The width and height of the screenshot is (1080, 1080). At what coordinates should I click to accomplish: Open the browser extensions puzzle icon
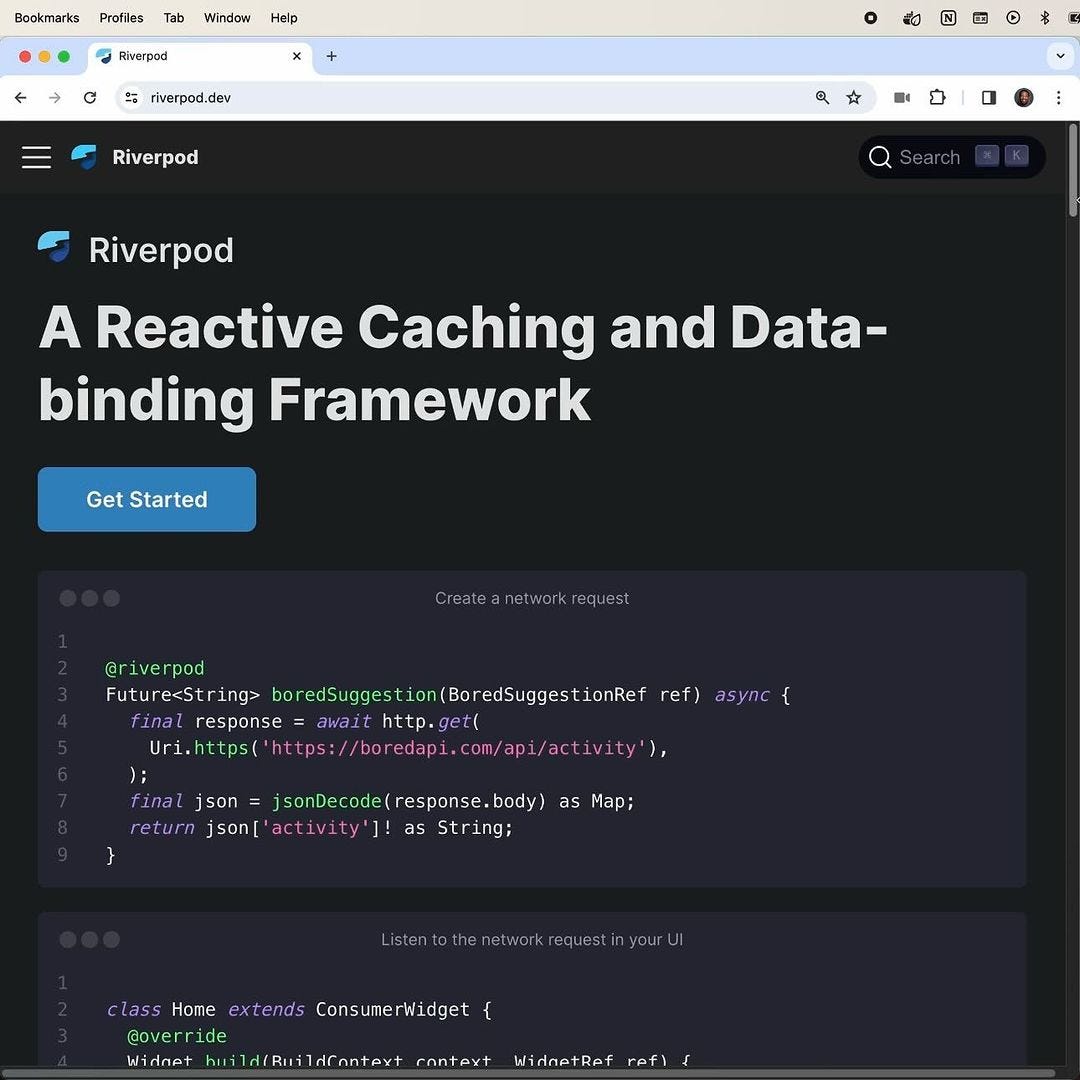pyautogui.click(x=937, y=97)
